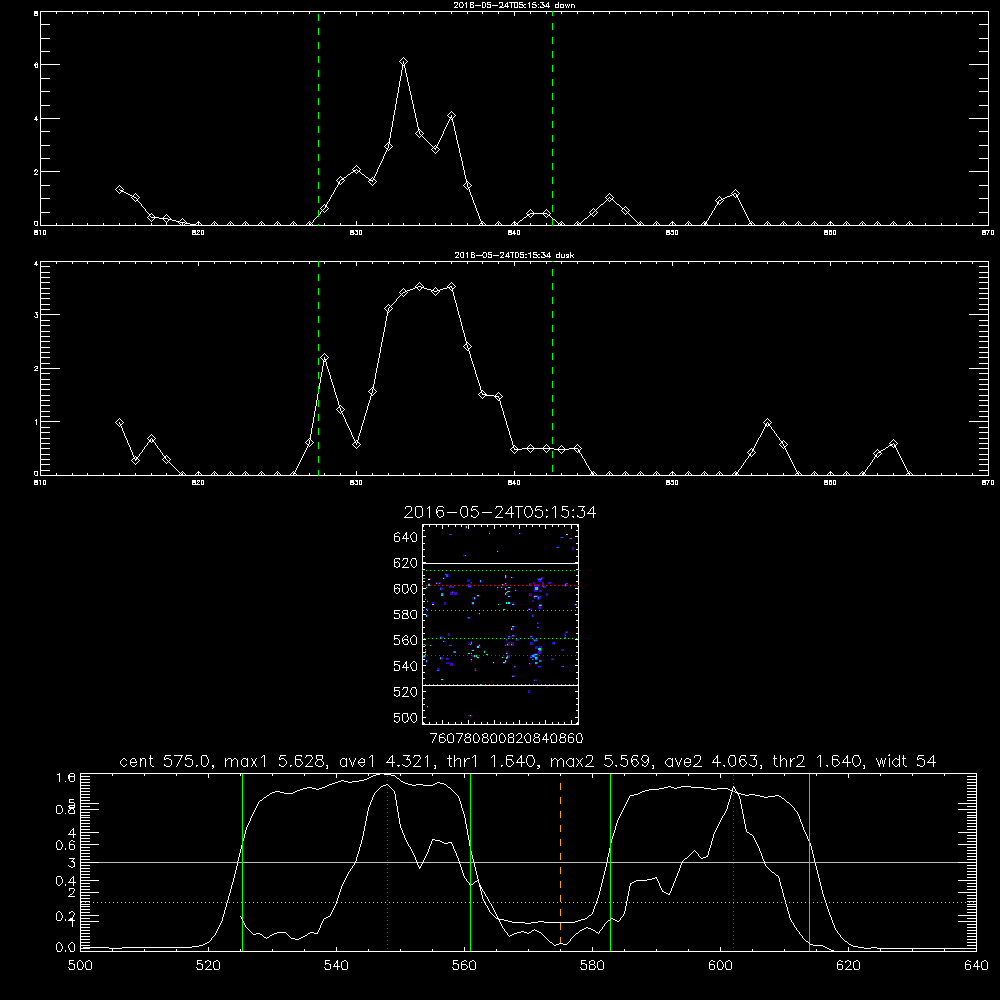Click the highest diamond peak in dawn plot
Viewport: 1000px width, 1000px height.
pos(404,62)
